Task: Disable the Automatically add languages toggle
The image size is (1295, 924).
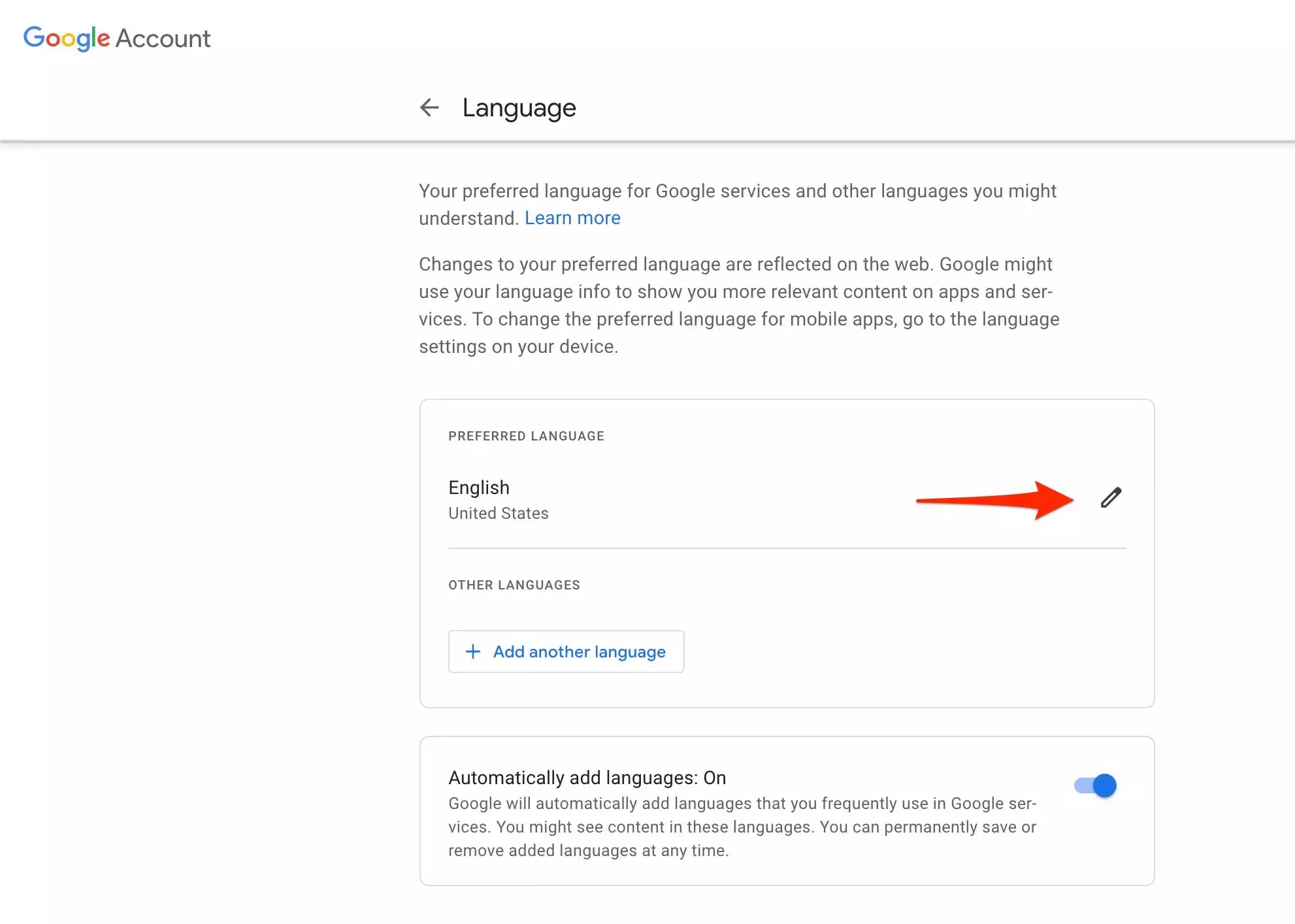Action: [1095, 785]
